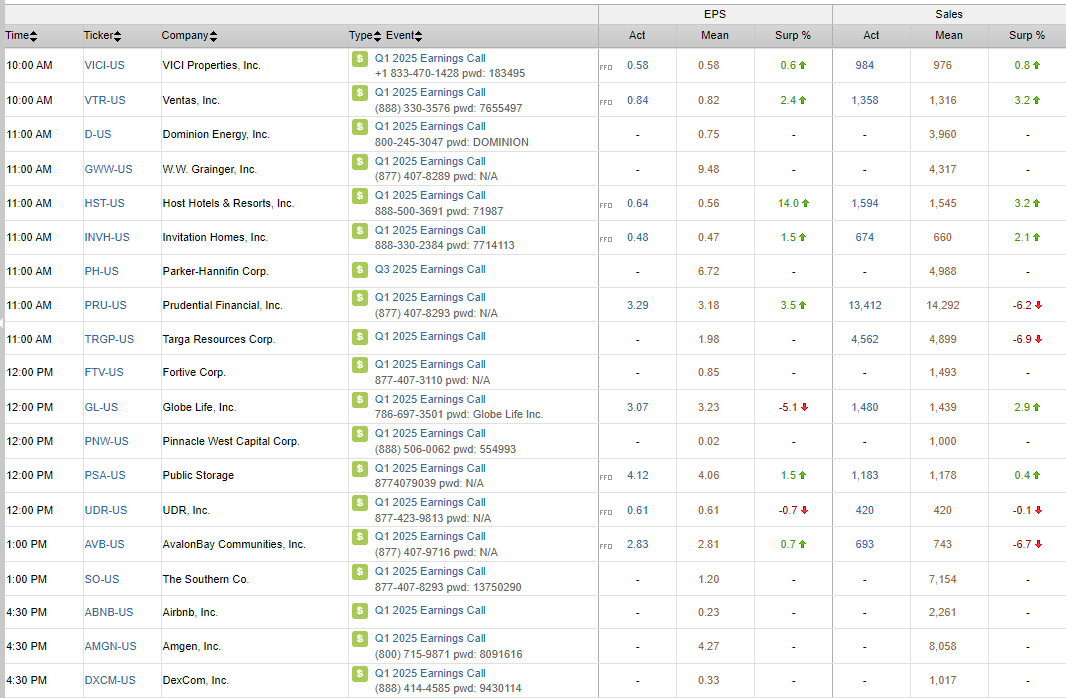Click the green earnings icon for DexCom

click(x=360, y=674)
